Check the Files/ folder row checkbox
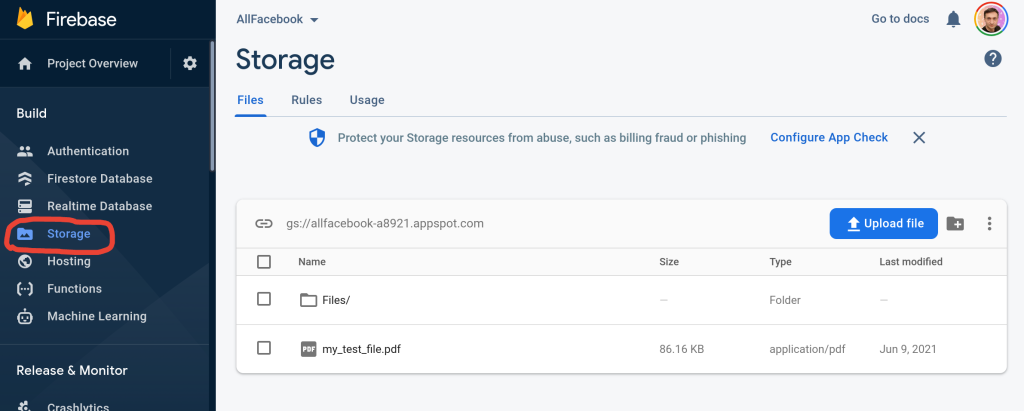The height and width of the screenshot is (411, 1024). pos(264,299)
